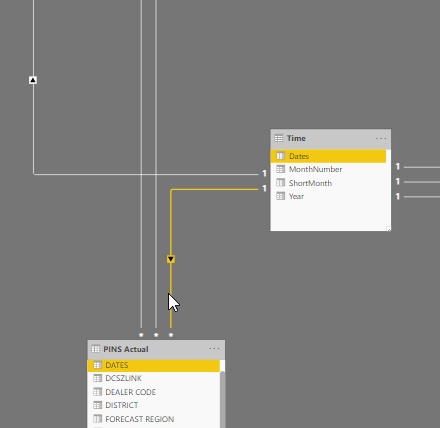Screen dimensions: 440x428
Task: Select the DCSZLINK field in PINS Actual
Action: coord(154,378)
